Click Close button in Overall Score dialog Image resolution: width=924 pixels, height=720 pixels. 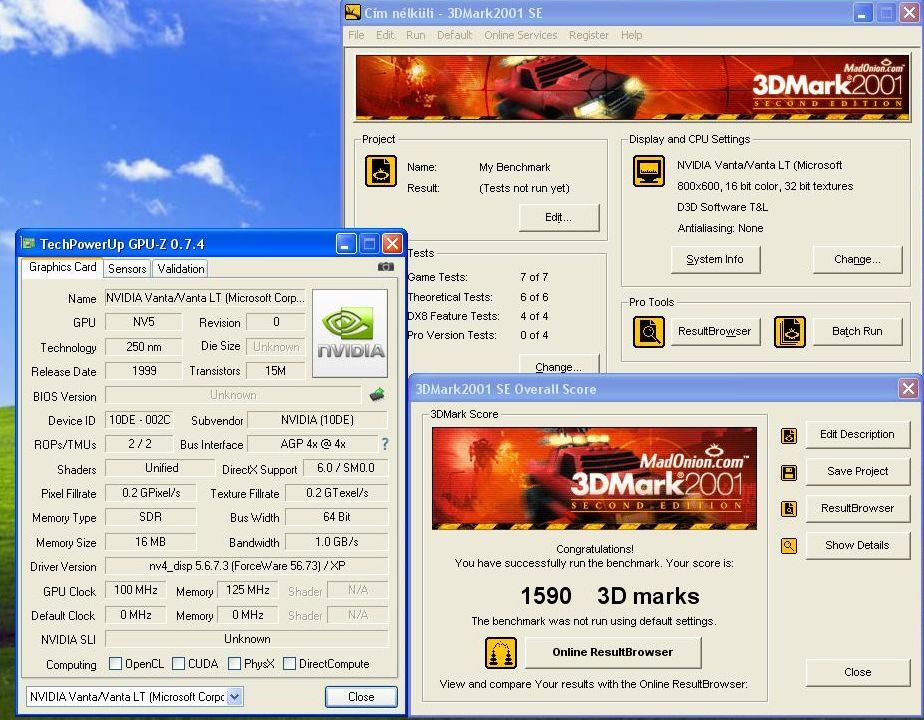pyautogui.click(x=857, y=672)
